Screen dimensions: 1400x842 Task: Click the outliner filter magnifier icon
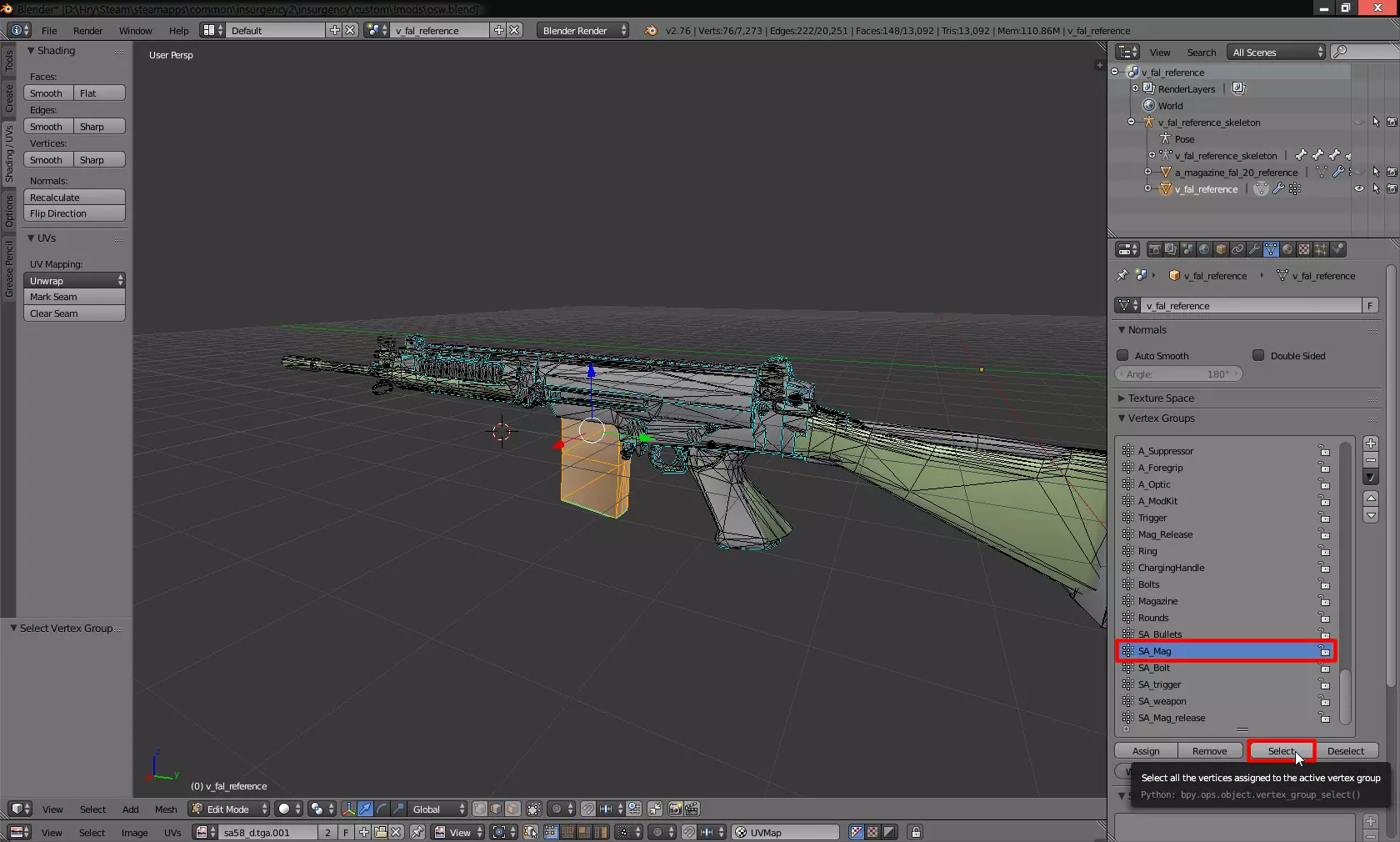(x=1339, y=52)
